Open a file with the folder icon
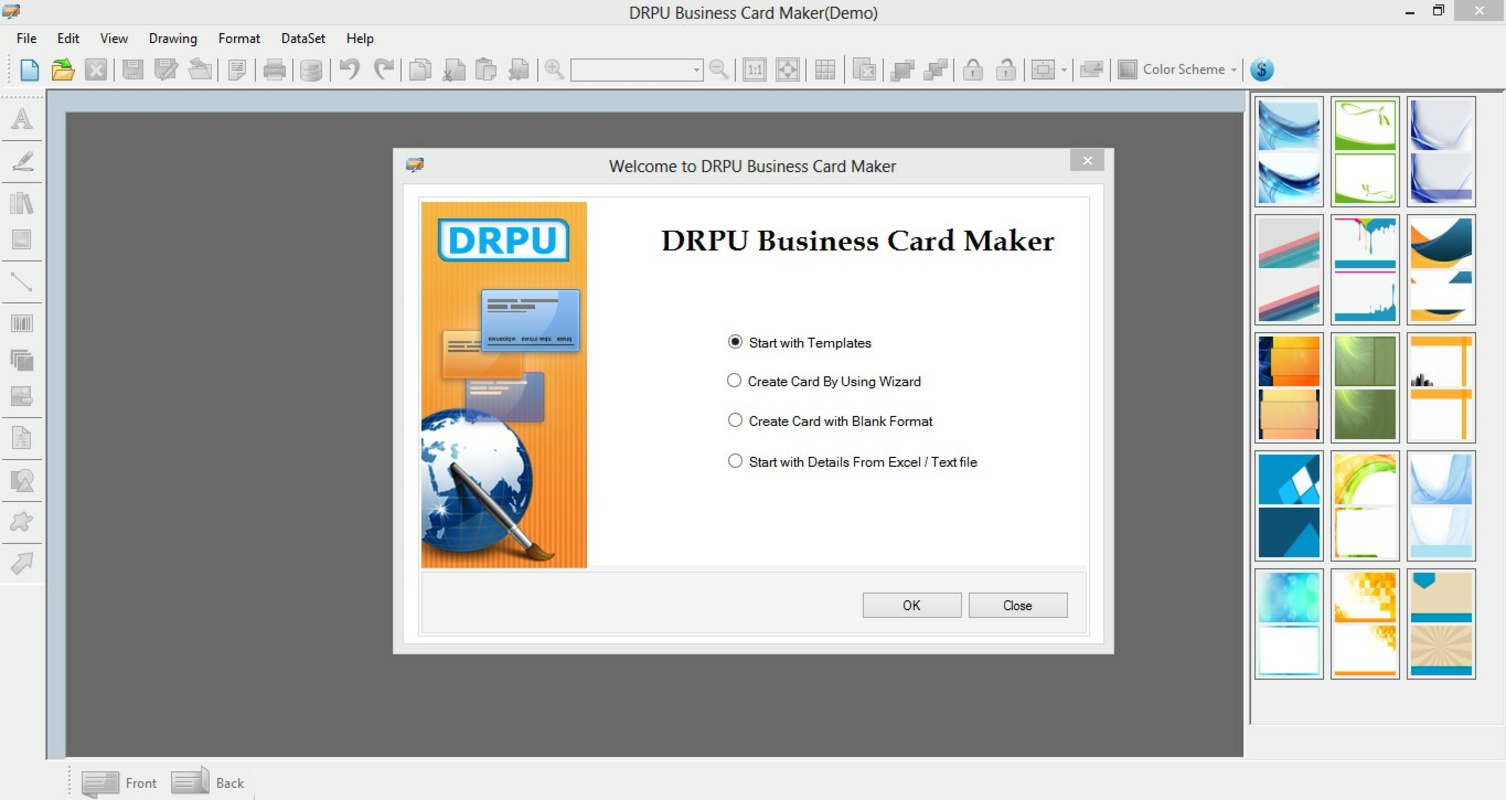 pyautogui.click(x=63, y=70)
